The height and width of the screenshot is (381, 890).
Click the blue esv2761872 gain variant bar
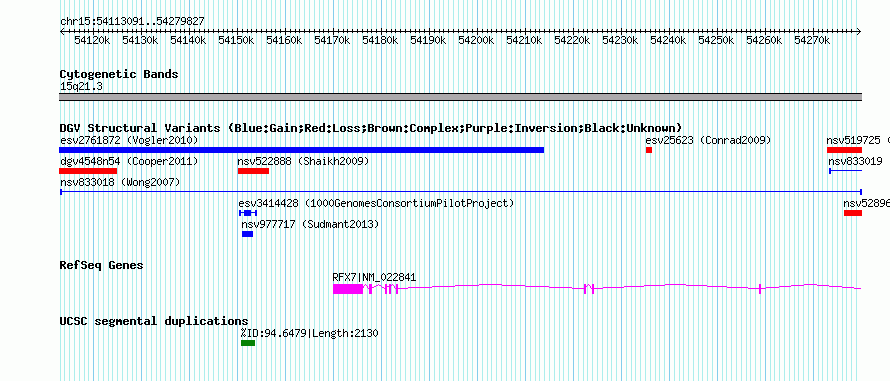(x=301, y=150)
